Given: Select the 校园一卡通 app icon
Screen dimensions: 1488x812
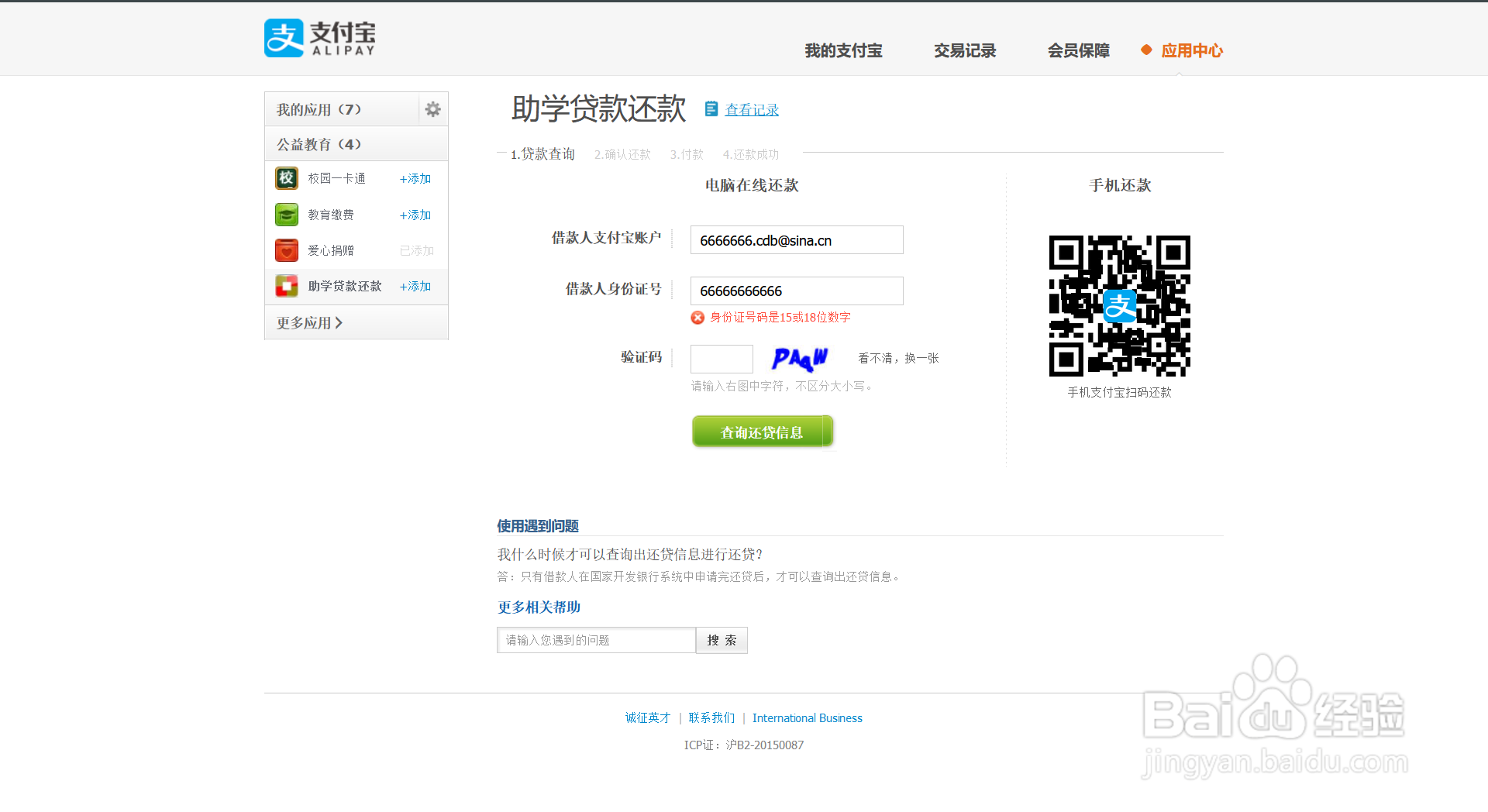Looking at the screenshot, I should [286, 178].
